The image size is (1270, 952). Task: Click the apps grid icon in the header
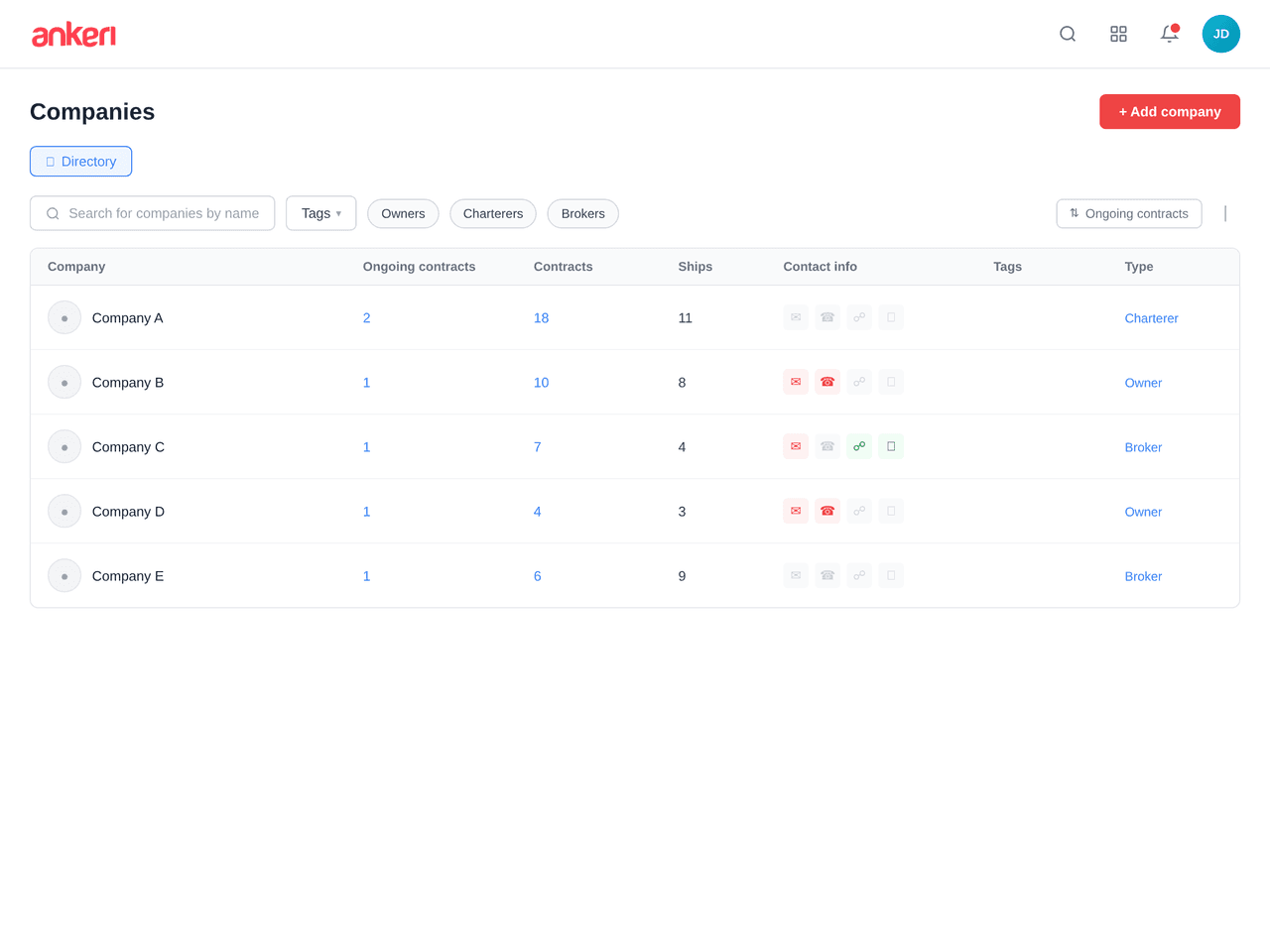tap(1118, 34)
